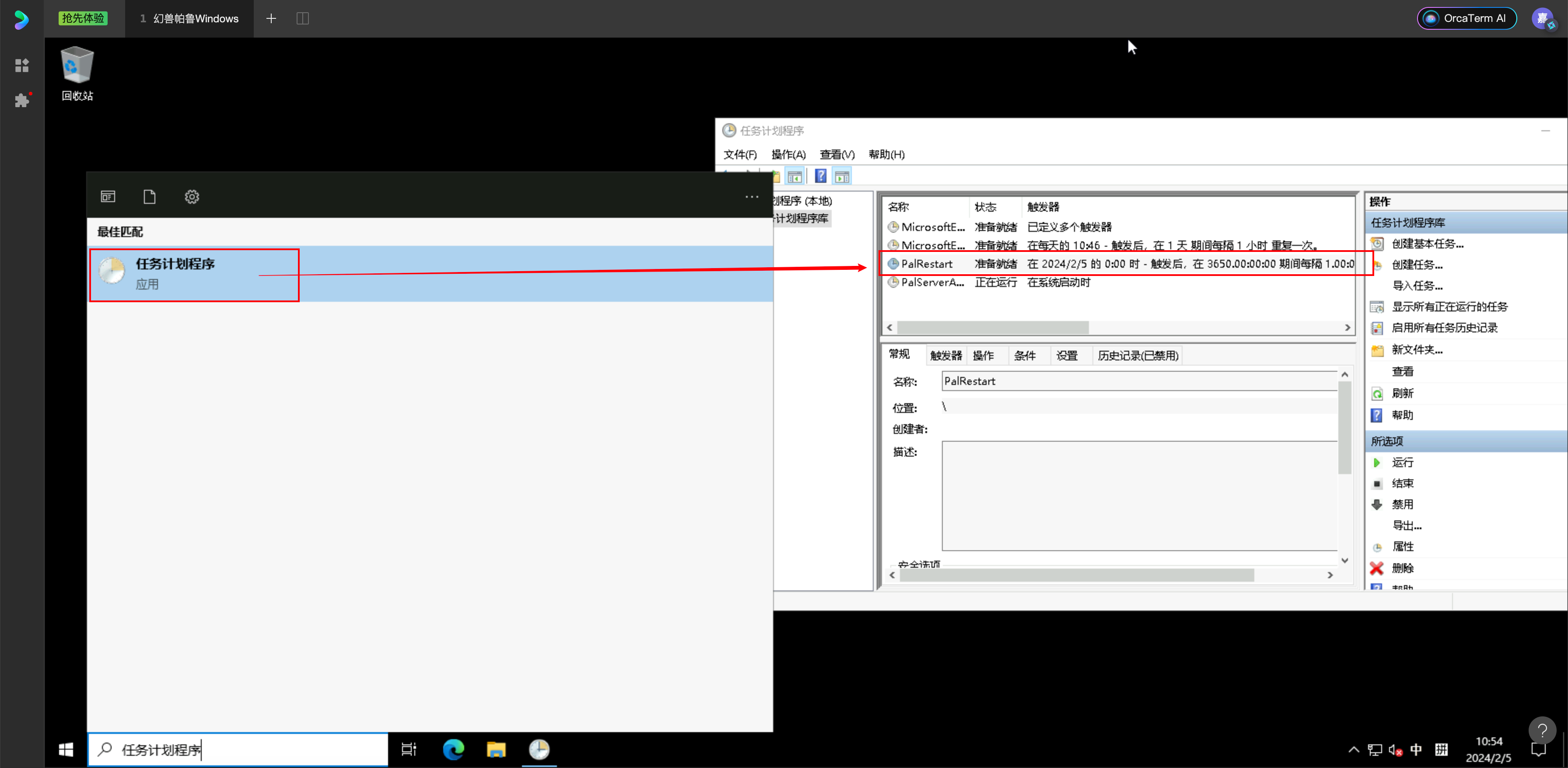Toggle the muted volume tray icon

pos(1395,749)
